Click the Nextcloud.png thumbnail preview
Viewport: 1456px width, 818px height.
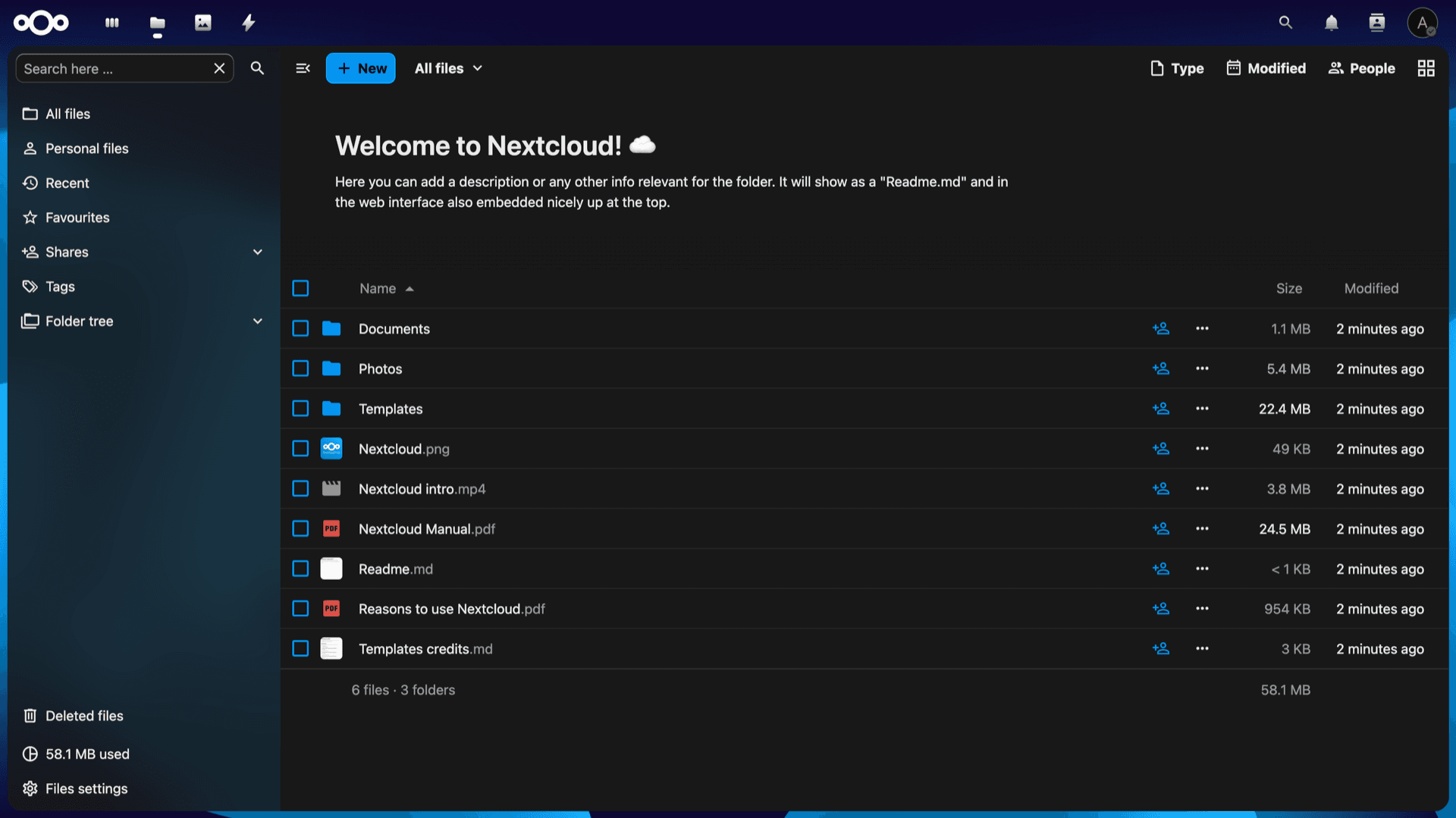point(331,449)
